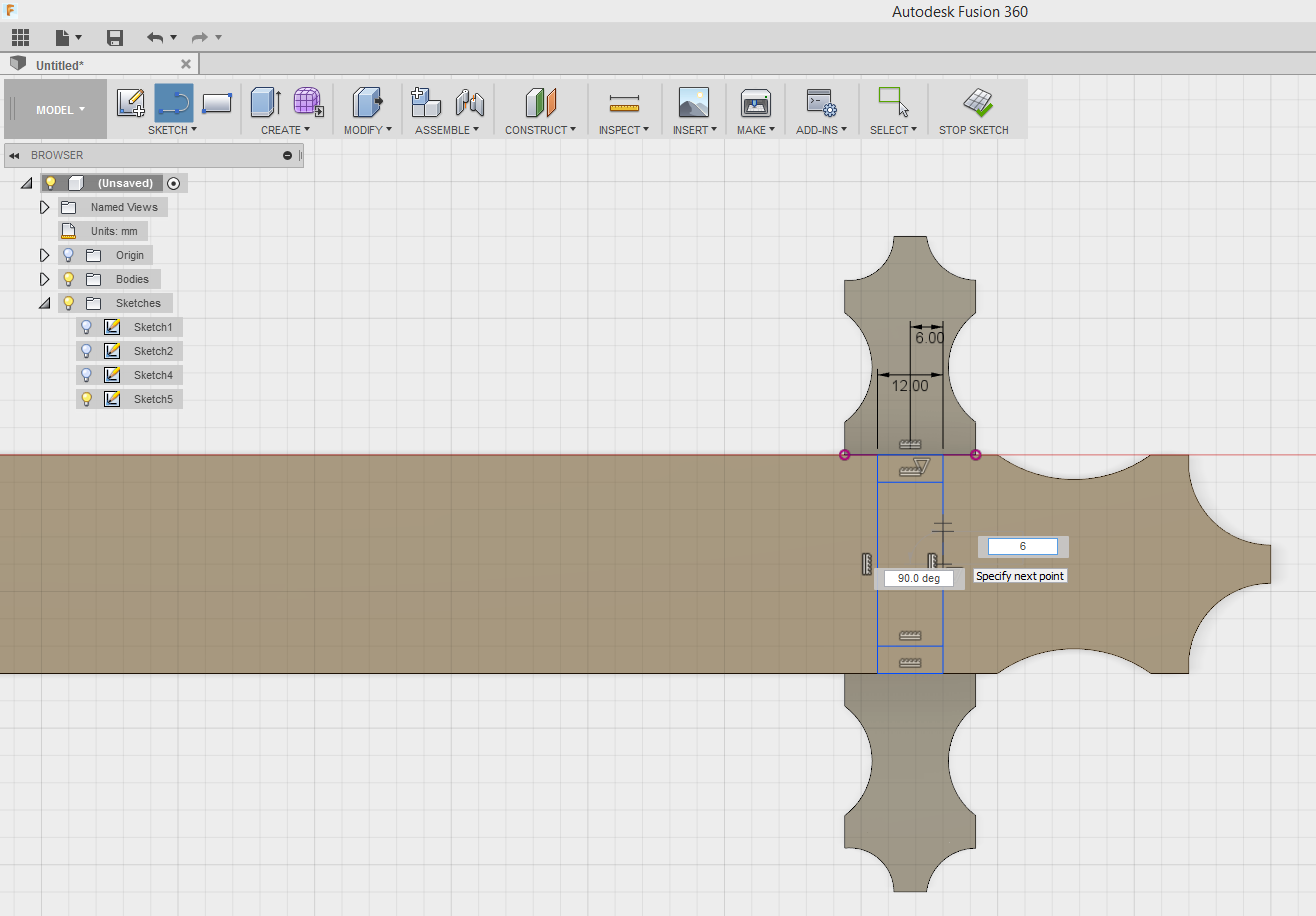This screenshot has height=916, width=1316.
Task: Activate the (Unsaved) component radio button
Action: click(x=174, y=183)
